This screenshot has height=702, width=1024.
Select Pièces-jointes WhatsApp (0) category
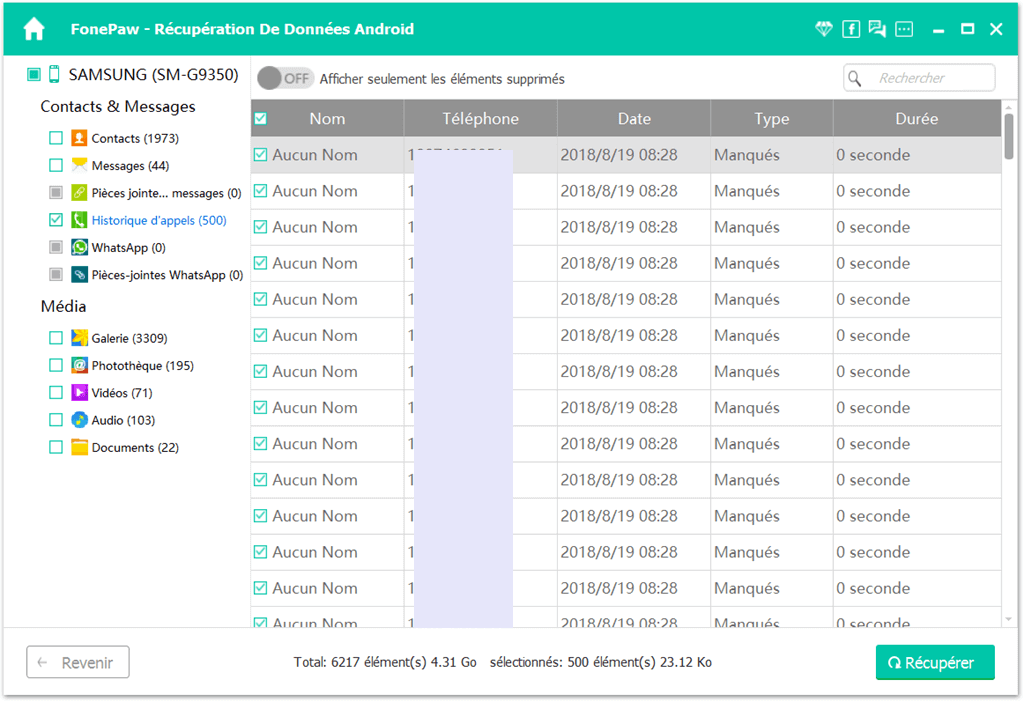pyautogui.click(x=167, y=276)
